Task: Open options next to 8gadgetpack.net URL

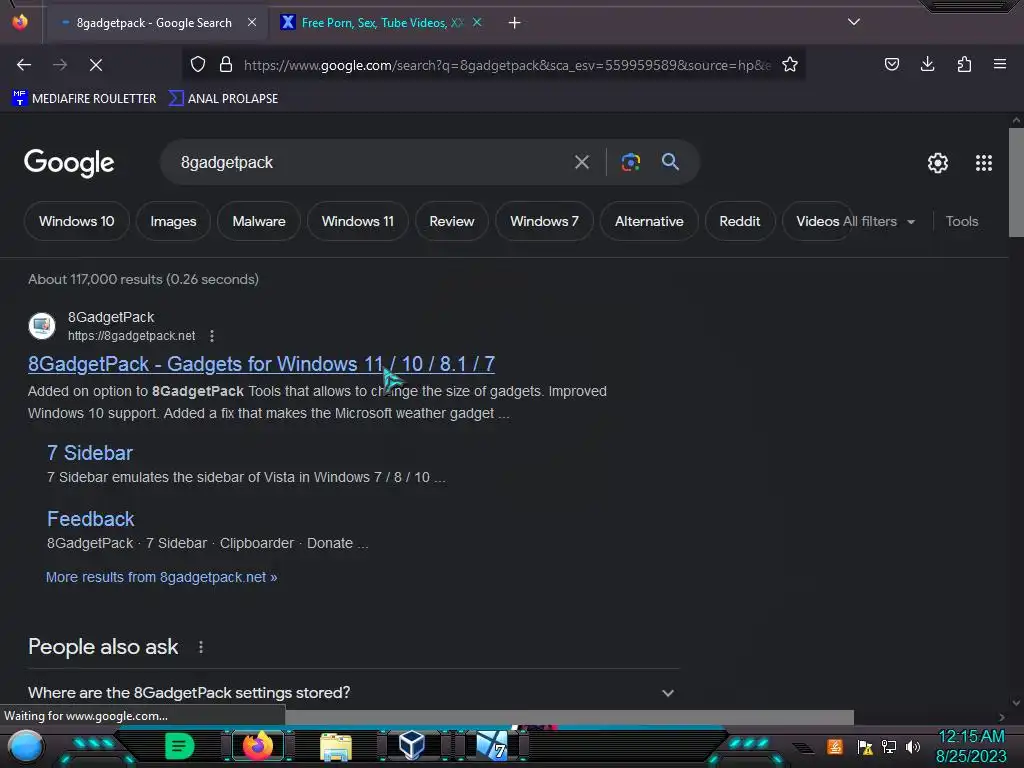Action: (212, 336)
